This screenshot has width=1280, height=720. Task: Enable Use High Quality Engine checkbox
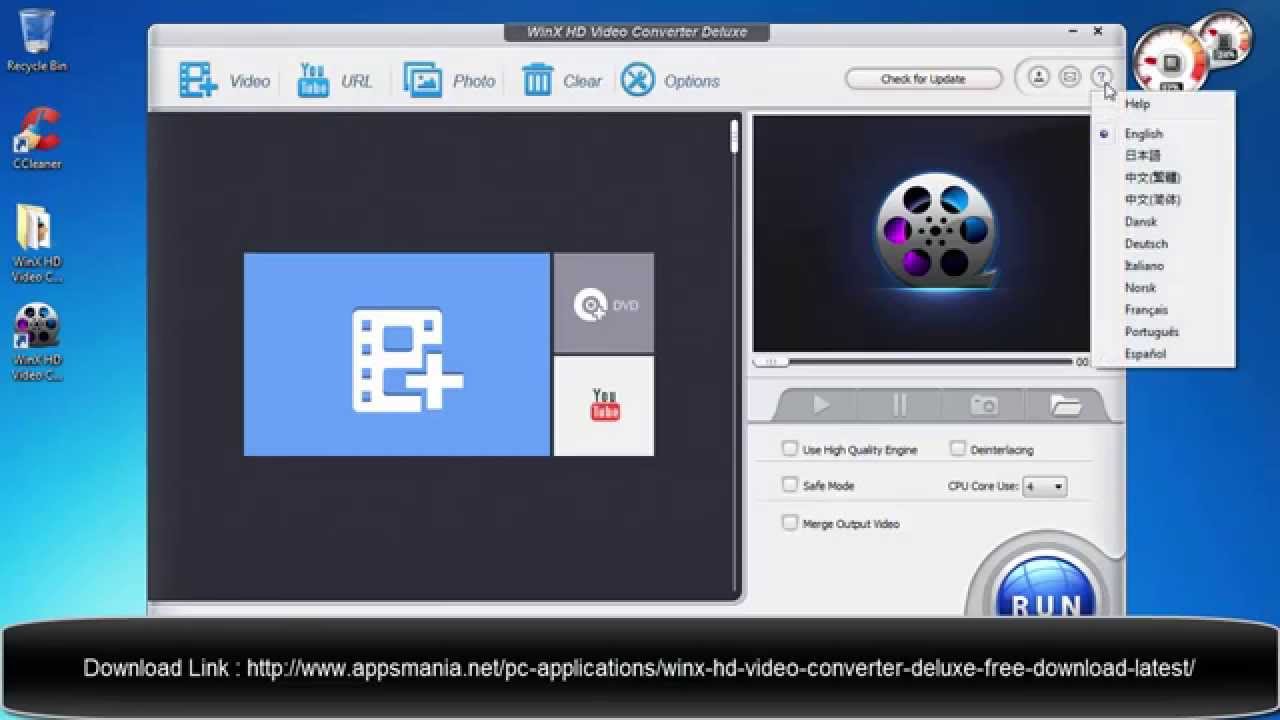(790, 449)
